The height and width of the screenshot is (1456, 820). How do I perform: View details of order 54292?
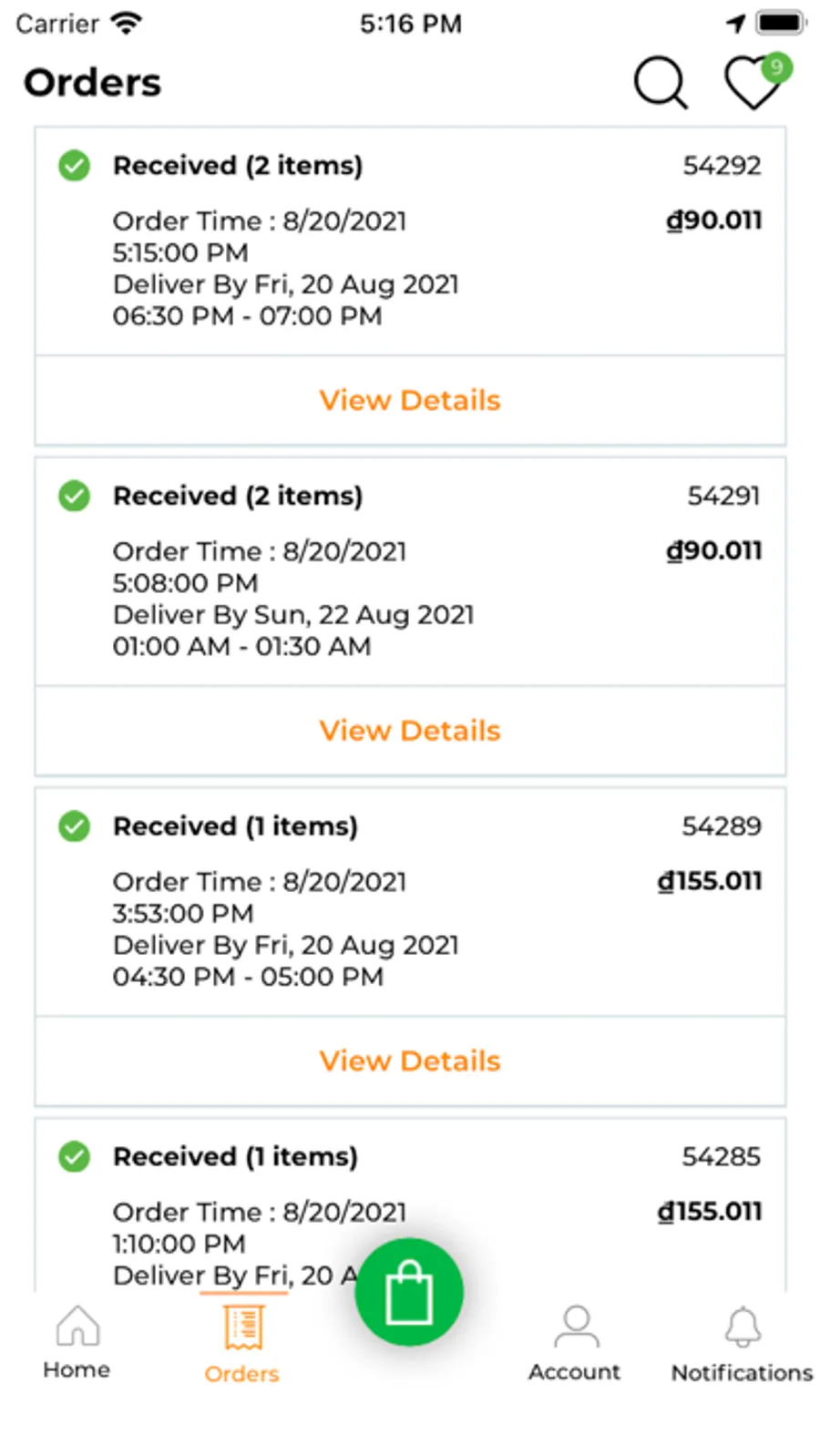410,400
